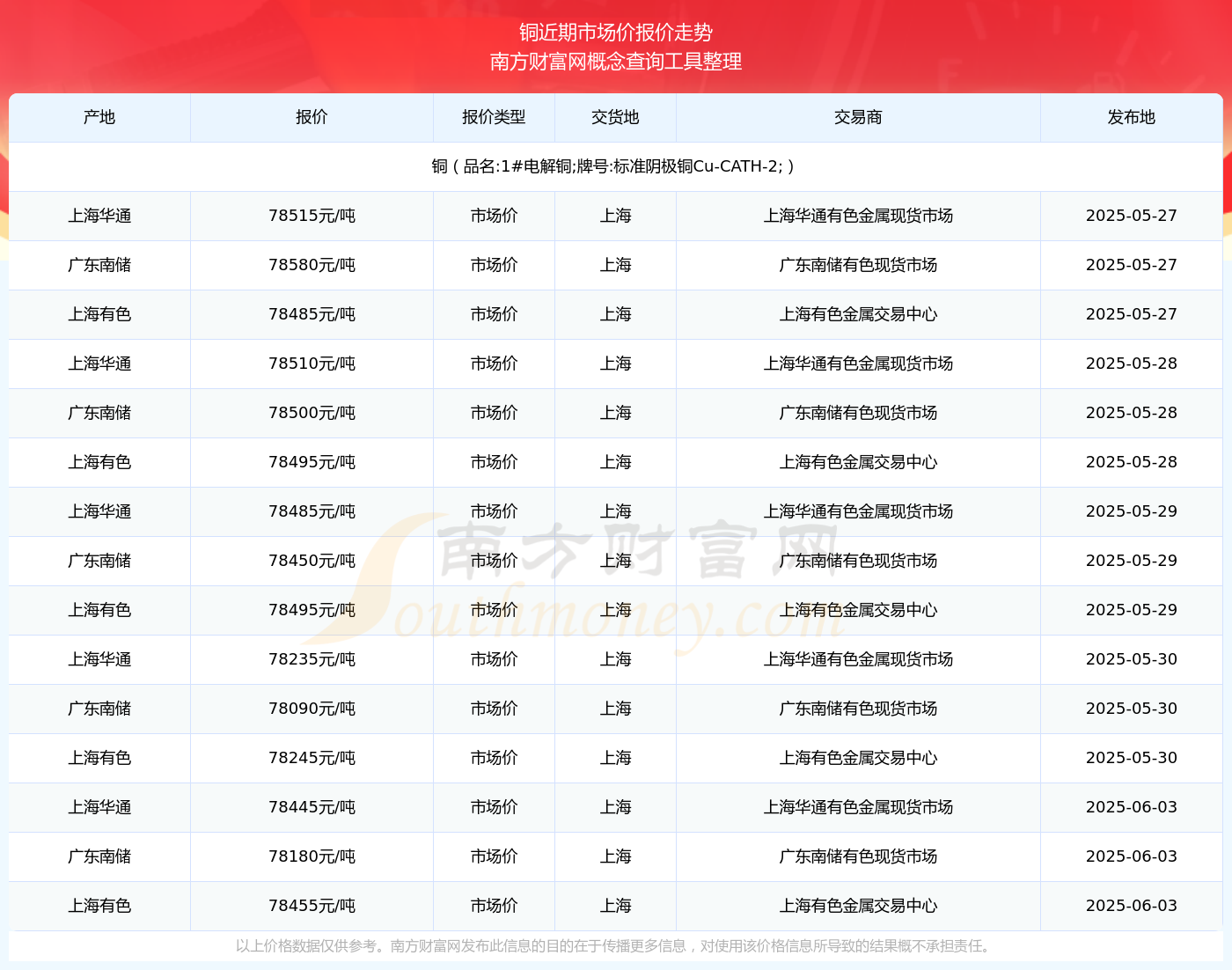Click 上海华通 in the 78515元/吨 row
The width and height of the screenshot is (1232, 970).
(x=99, y=216)
